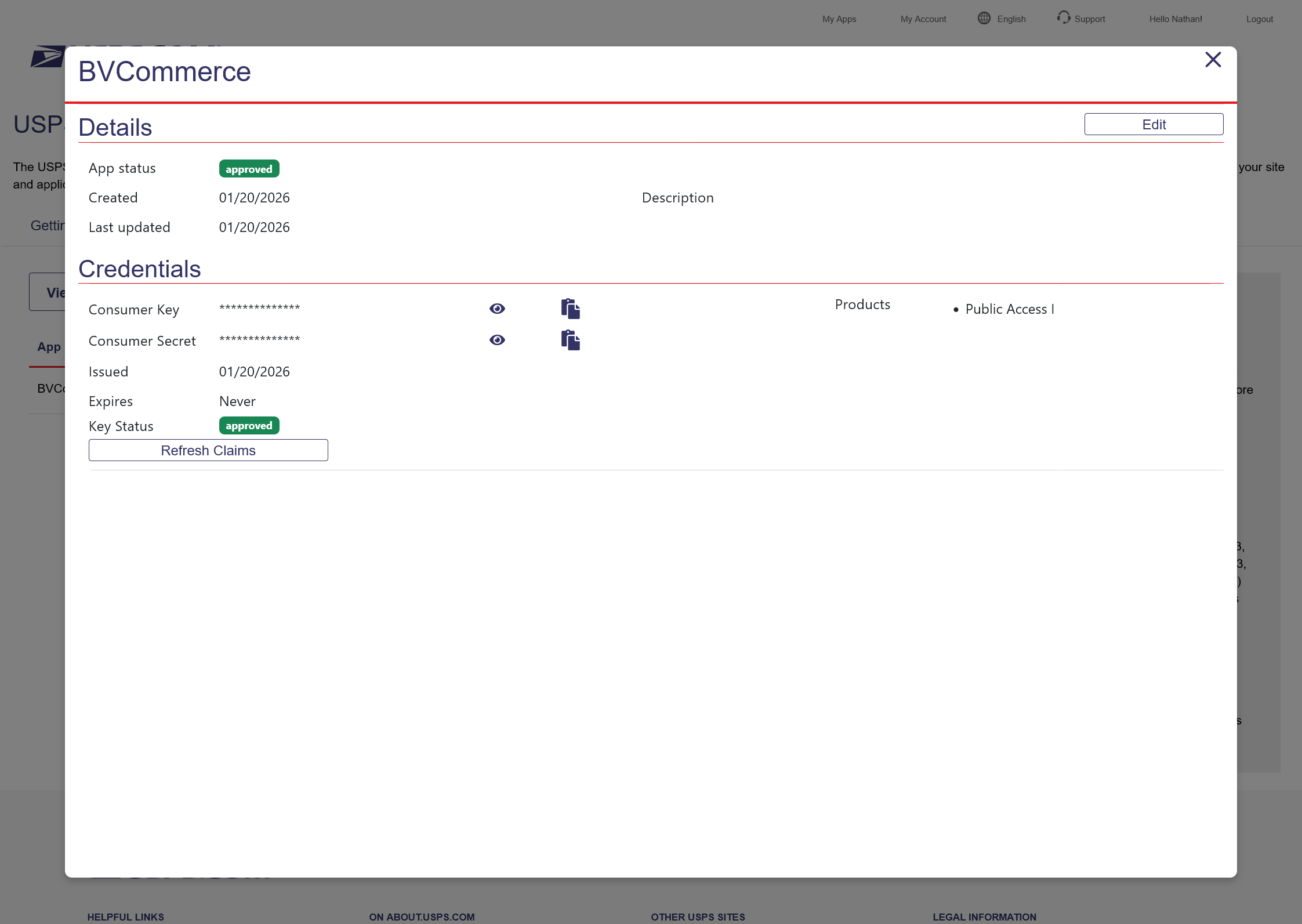Click the Edit button
The image size is (1302, 924).
(x=1154, y=124)
